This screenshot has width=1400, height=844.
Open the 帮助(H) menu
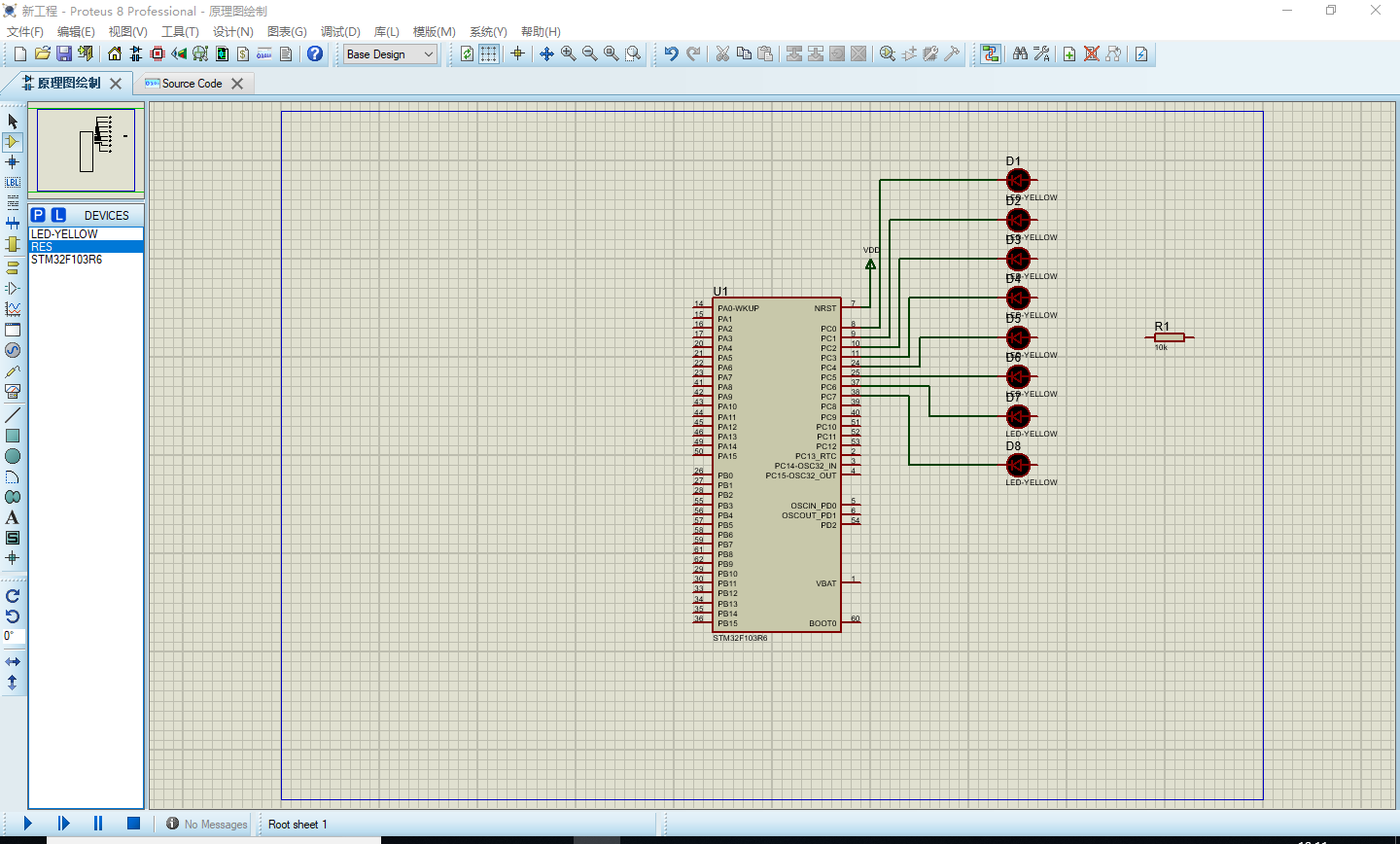[x=541, y=31]
